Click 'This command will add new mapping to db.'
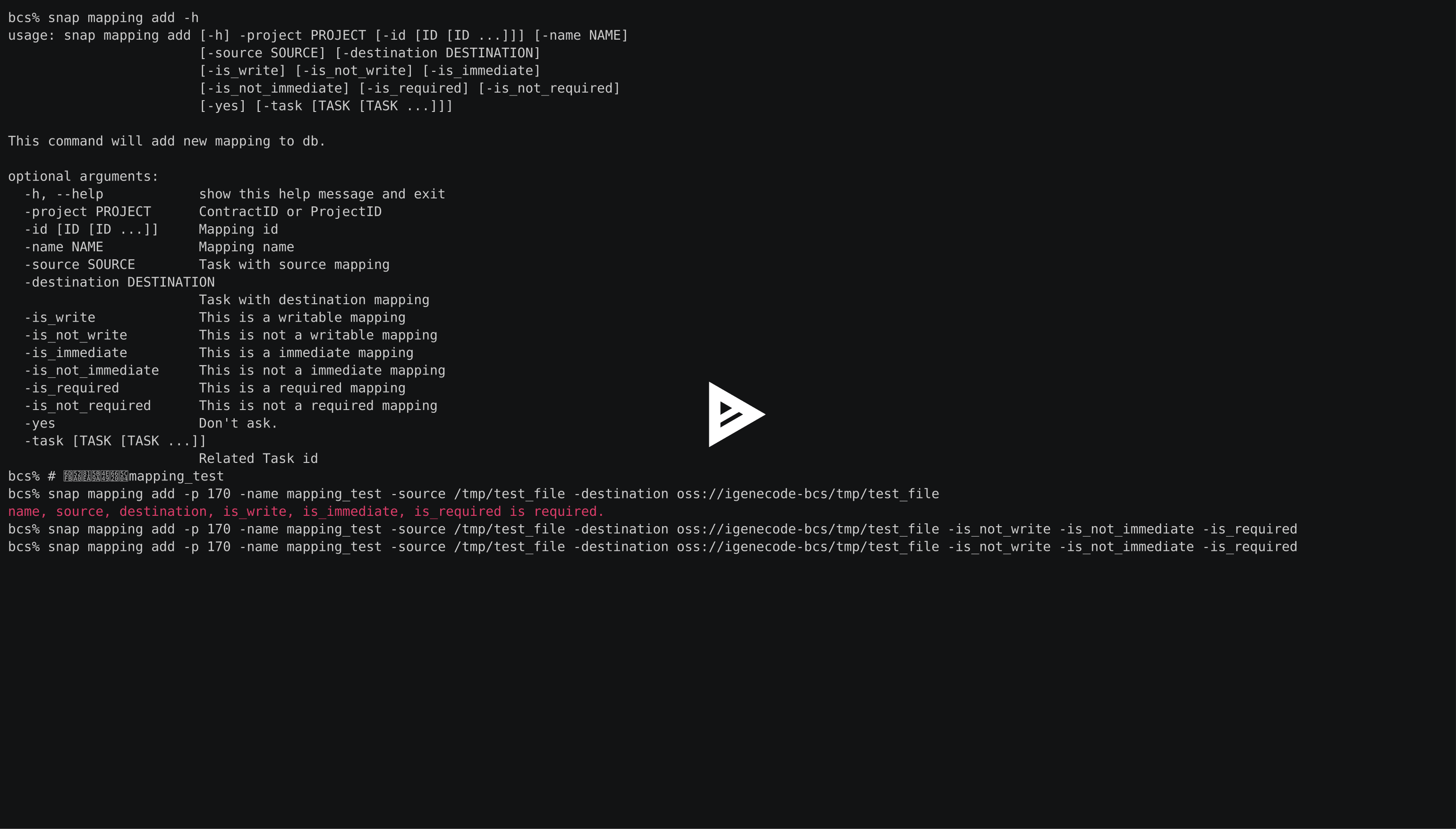Viewport: 1456px width, 829px height. pyautogui.click(x=167, y=141)
